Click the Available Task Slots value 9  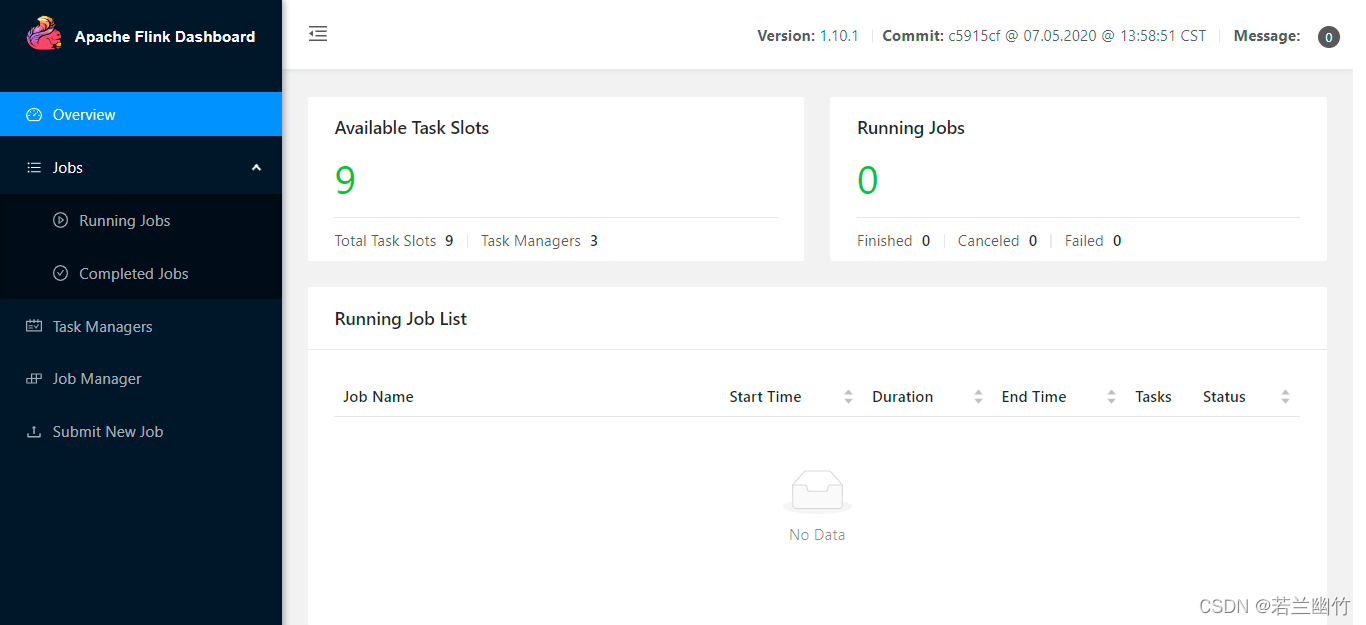tap(345, 180)
